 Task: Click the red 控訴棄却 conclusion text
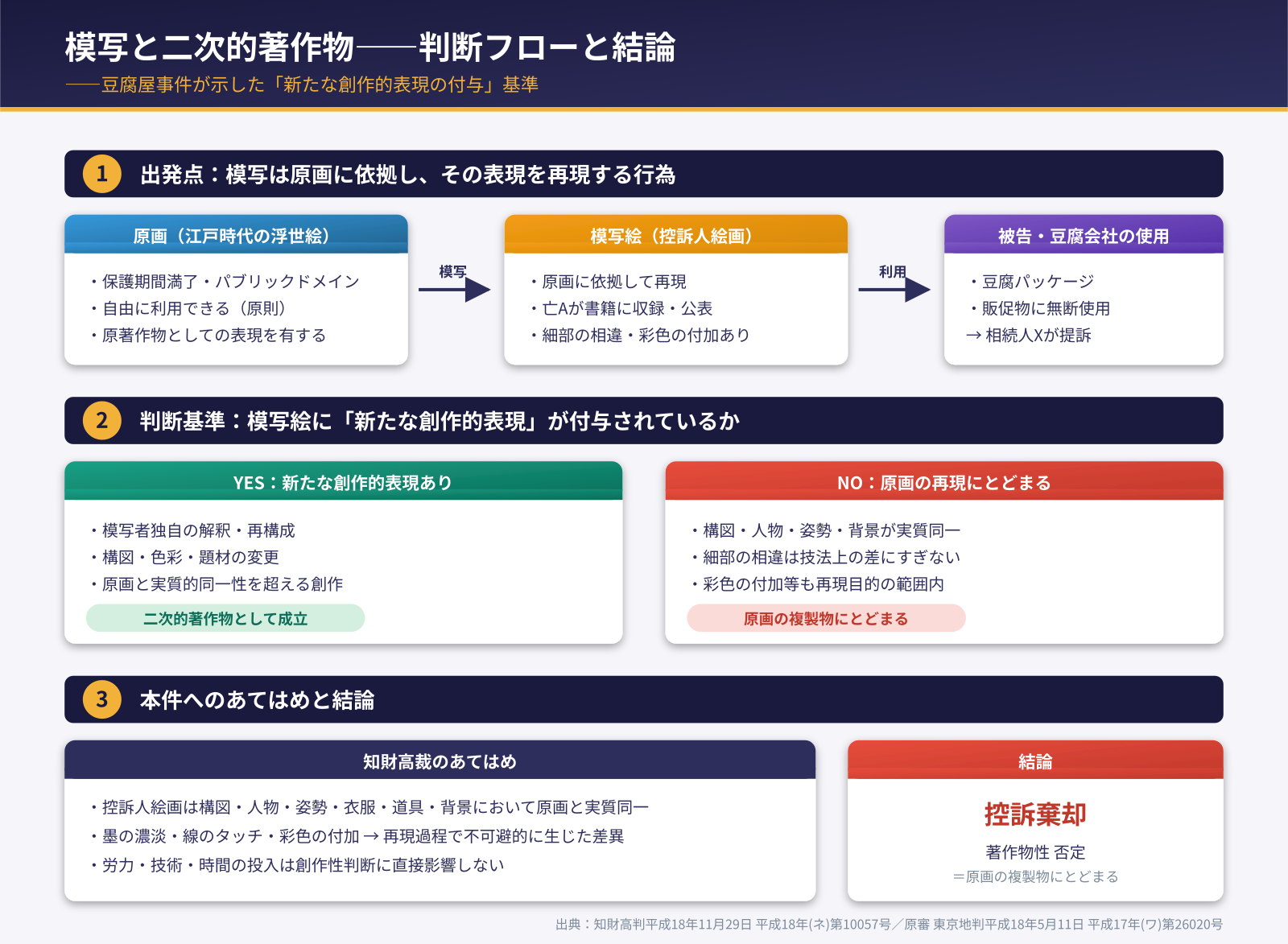(x=1035, y=814)
